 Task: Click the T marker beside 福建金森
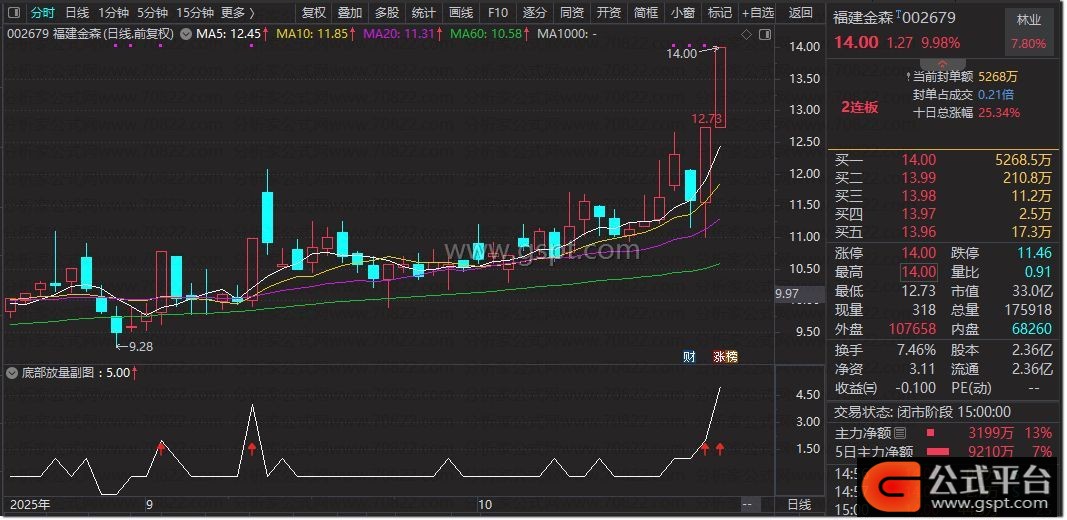(x=898, y=15)
